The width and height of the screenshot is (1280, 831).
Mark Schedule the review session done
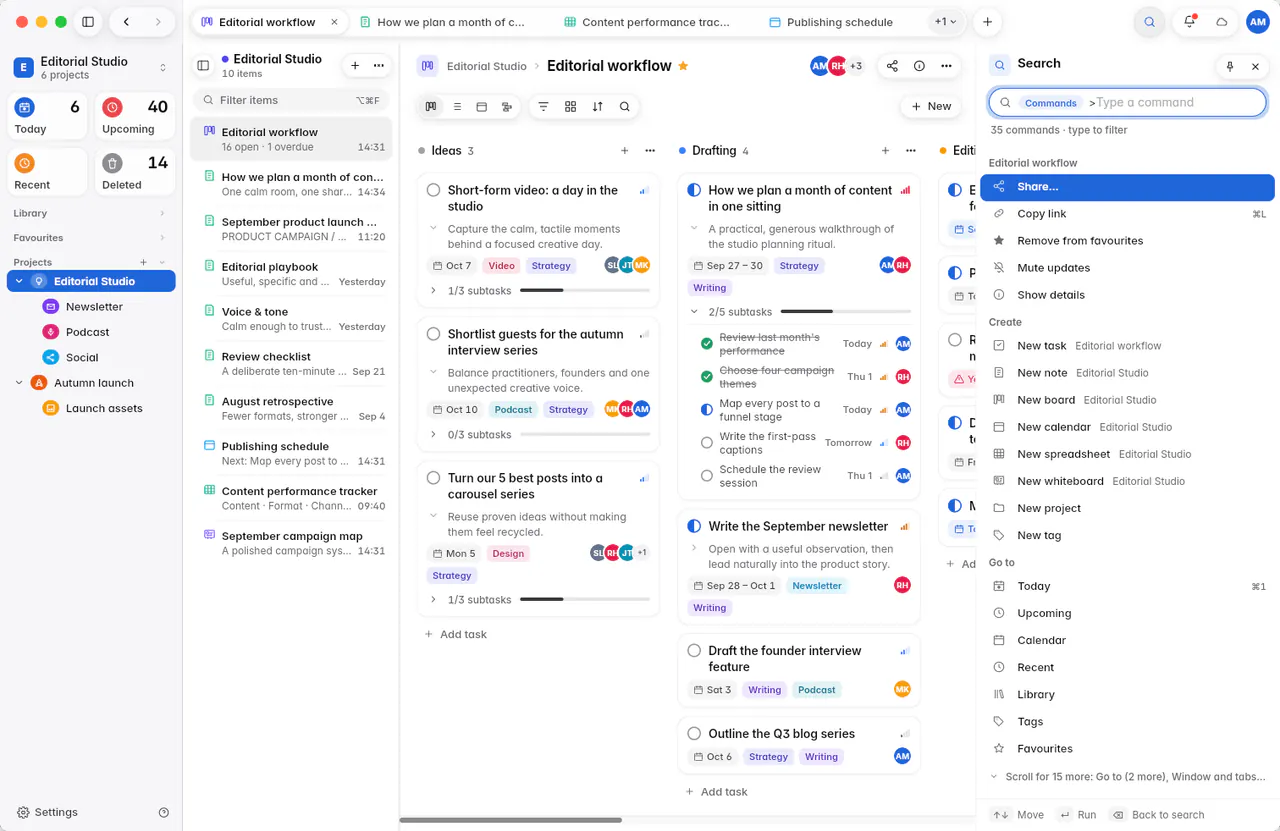click(x=707, y=475)
